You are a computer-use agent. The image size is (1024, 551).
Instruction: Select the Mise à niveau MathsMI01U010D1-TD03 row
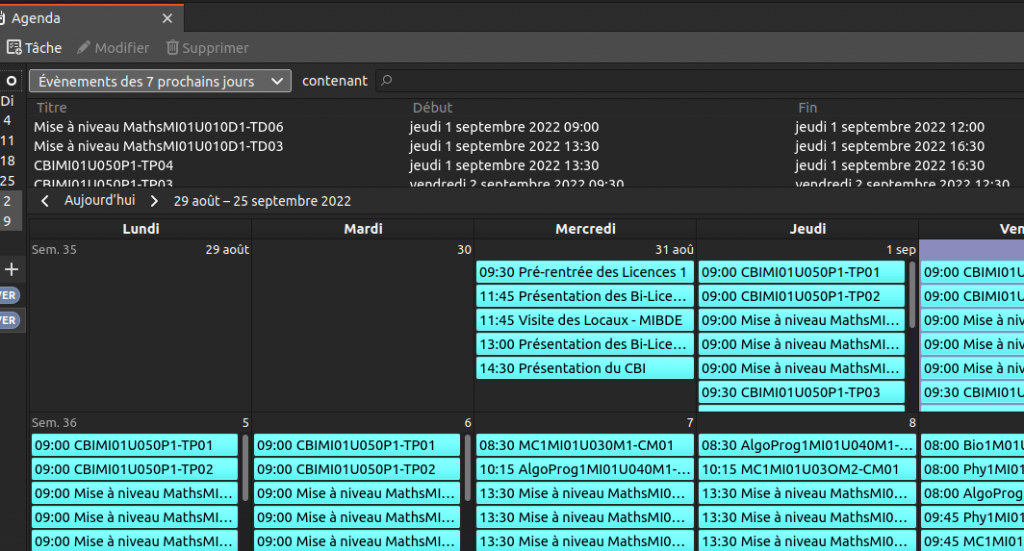pos(526,146)
